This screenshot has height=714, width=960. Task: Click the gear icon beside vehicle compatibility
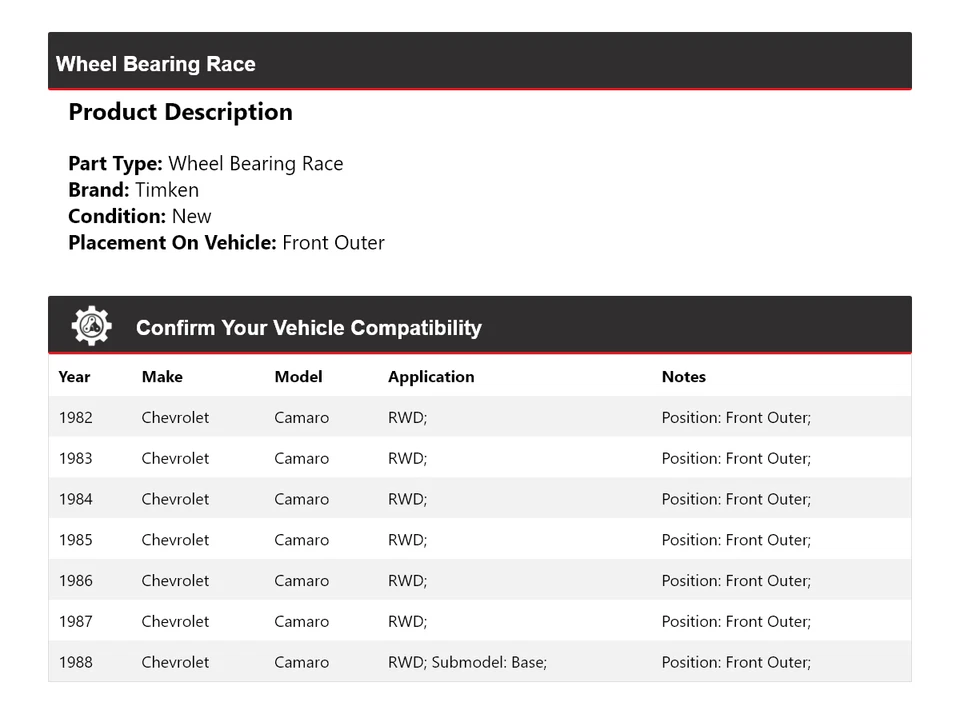(x=91, y=326)
